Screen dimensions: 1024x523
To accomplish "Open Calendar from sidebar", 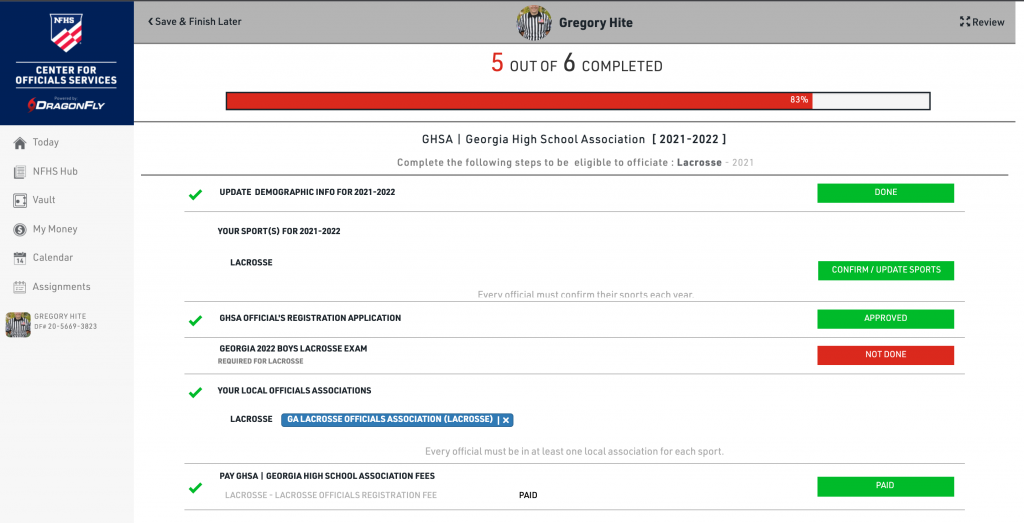I will point(53,257).
